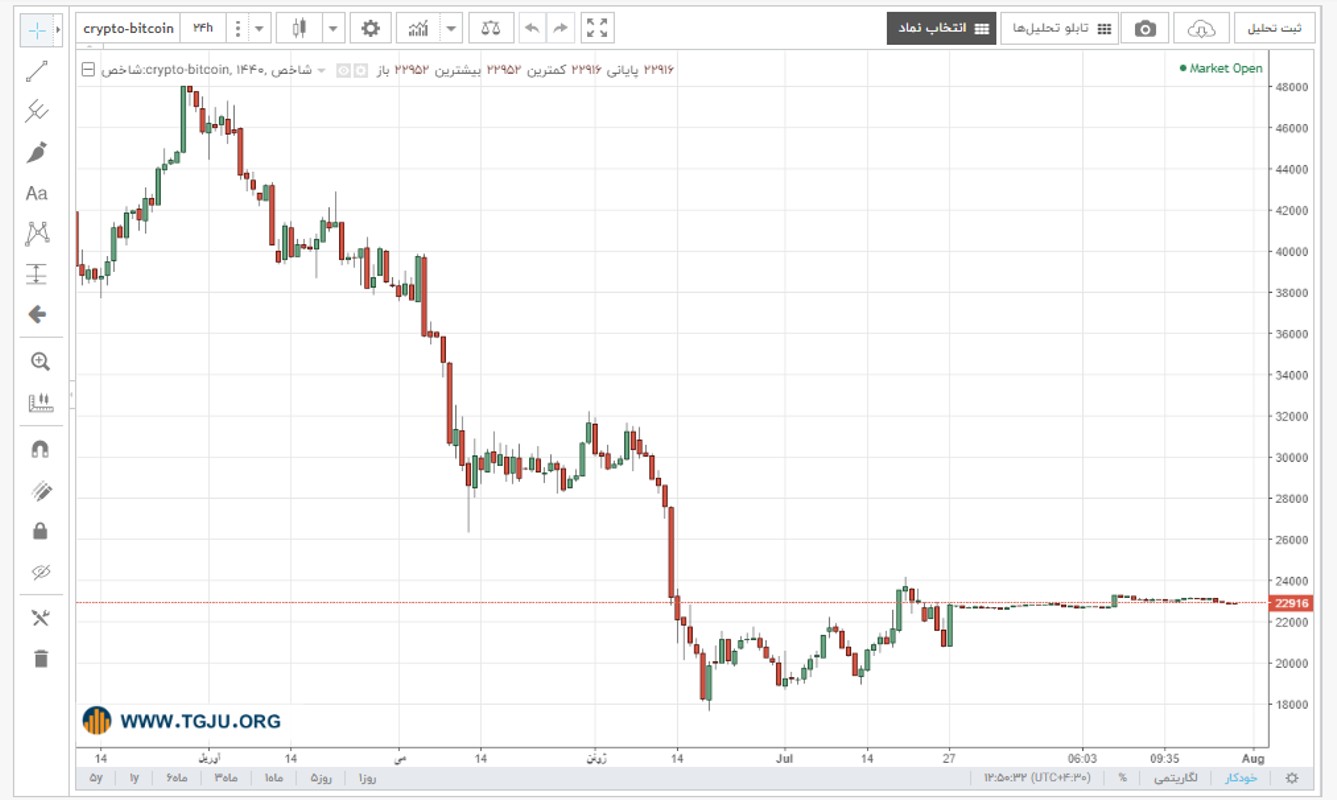1337x800 pixels.
Task: Open the indicators chart icon
Action: point(419,28)
